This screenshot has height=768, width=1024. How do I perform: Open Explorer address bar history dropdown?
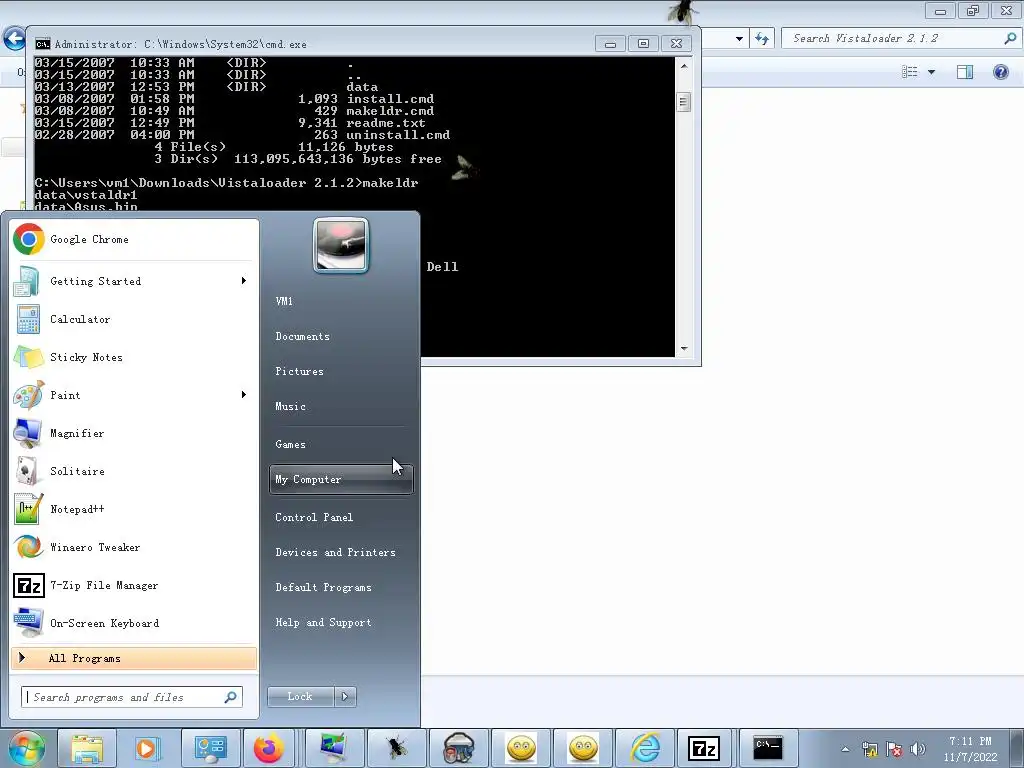(739, 39)
